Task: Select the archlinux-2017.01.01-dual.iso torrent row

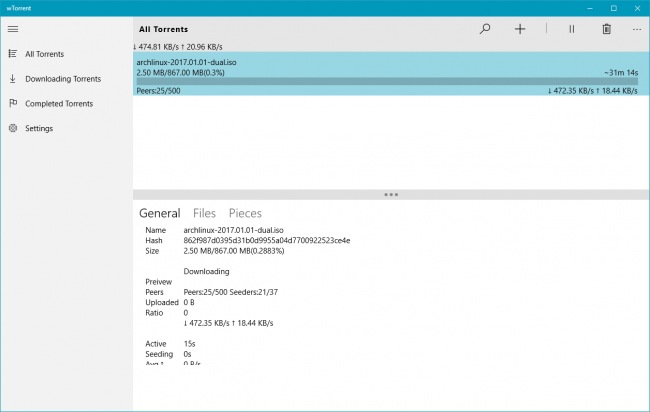Action: [x=391, y=74]
